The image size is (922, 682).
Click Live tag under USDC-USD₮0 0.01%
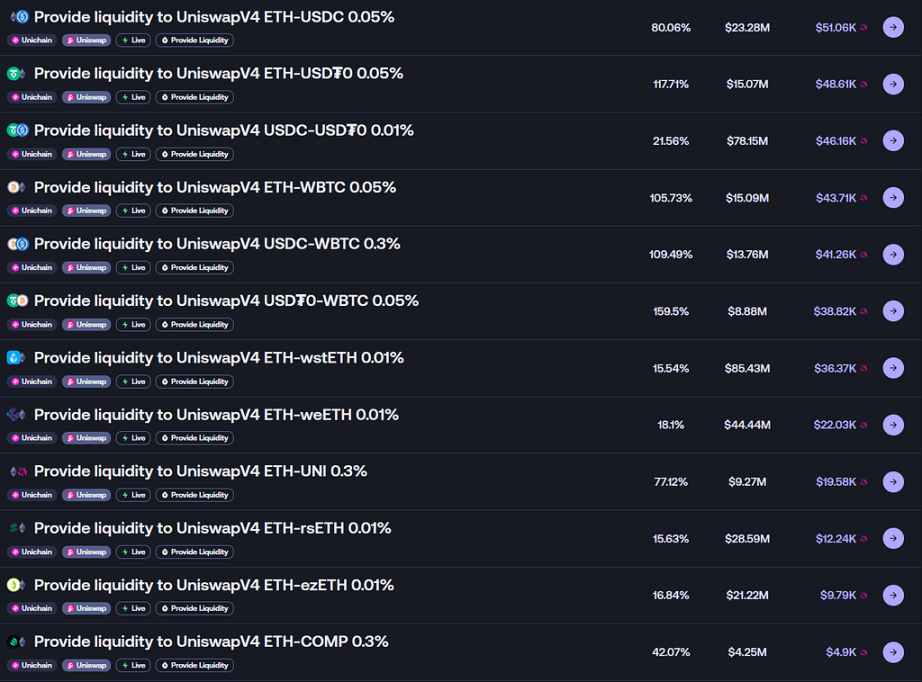(x=133, y=154)
